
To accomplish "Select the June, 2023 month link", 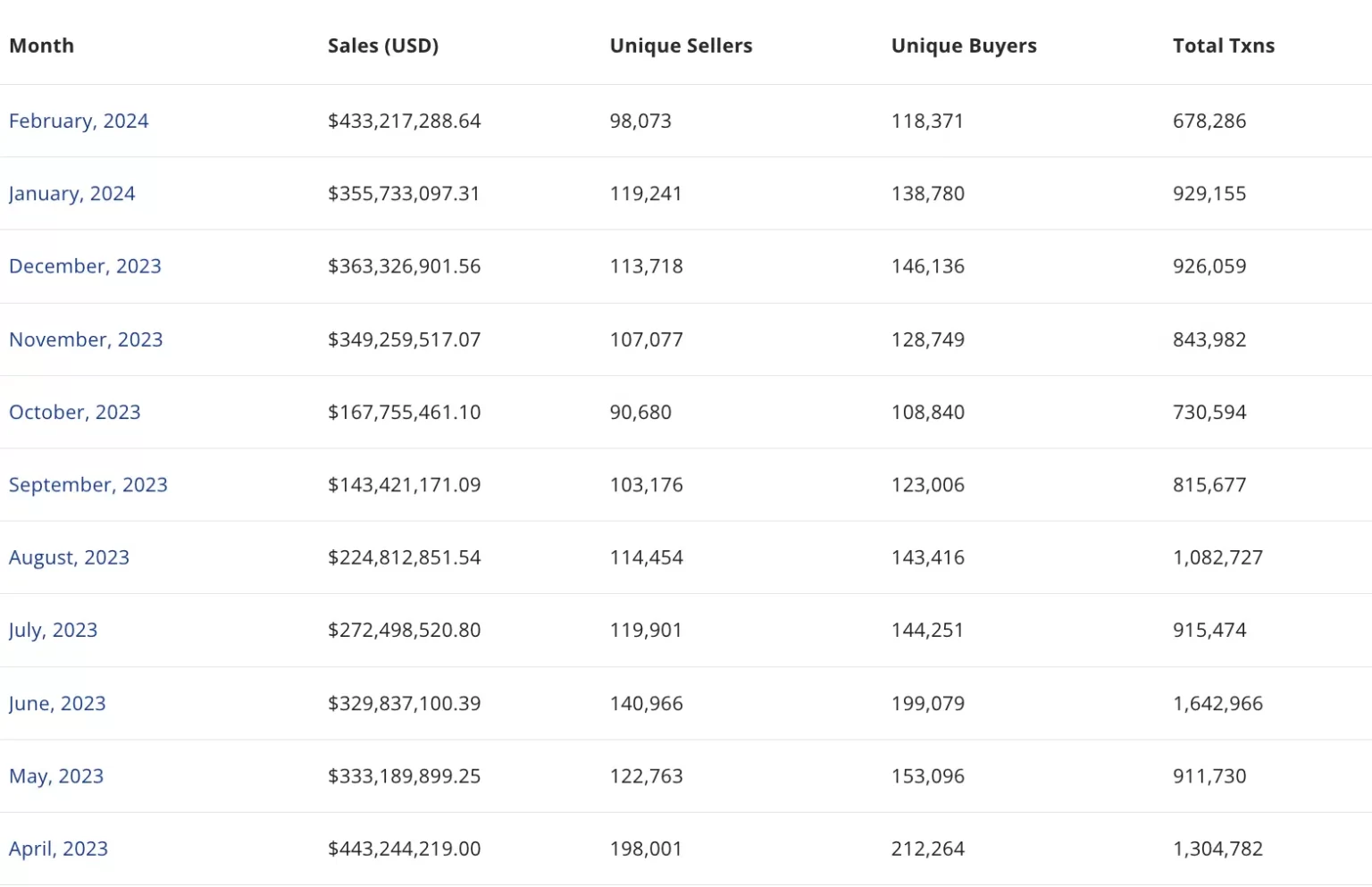I will (x=57, y=703).
